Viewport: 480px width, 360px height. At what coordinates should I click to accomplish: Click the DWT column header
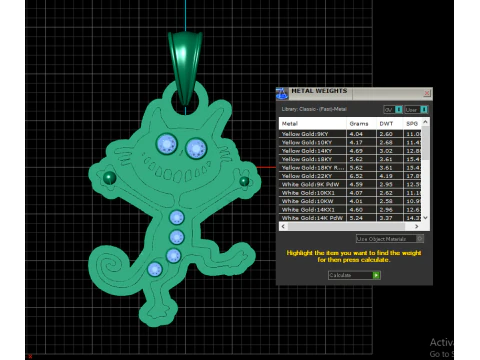click(389, 124)
